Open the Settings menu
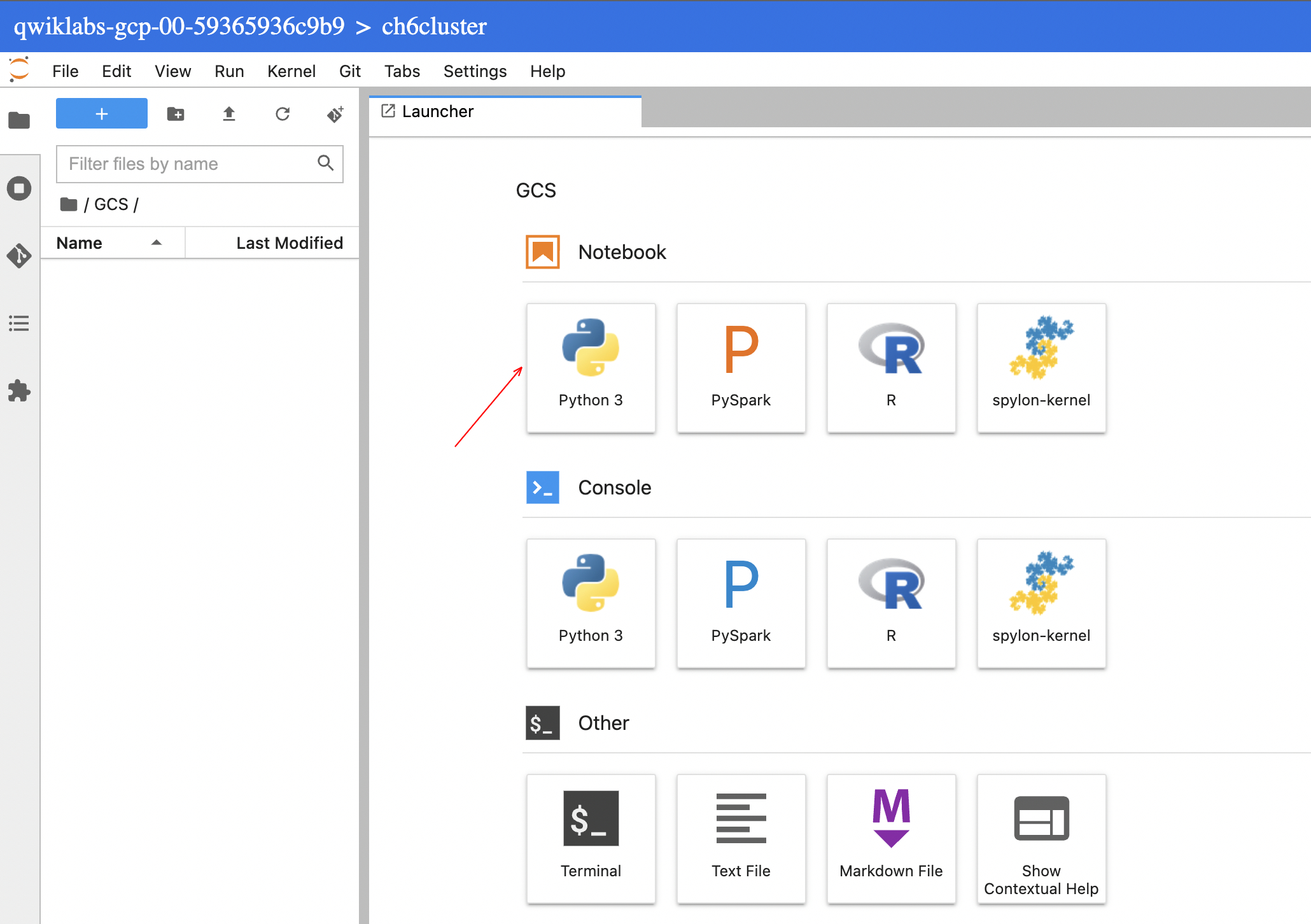Viewport: 1311px width, 924px height. click(475, 71)
